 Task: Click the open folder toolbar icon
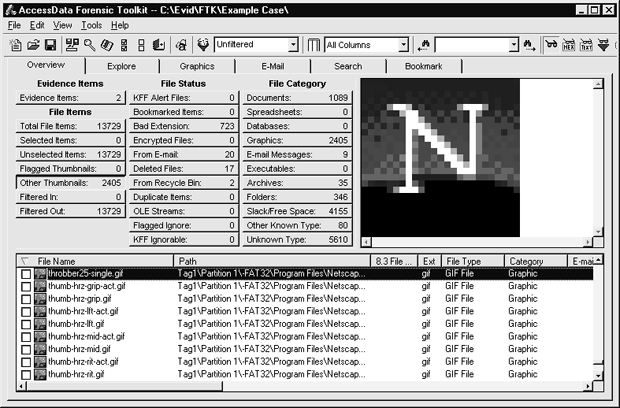tap(31, 45)
